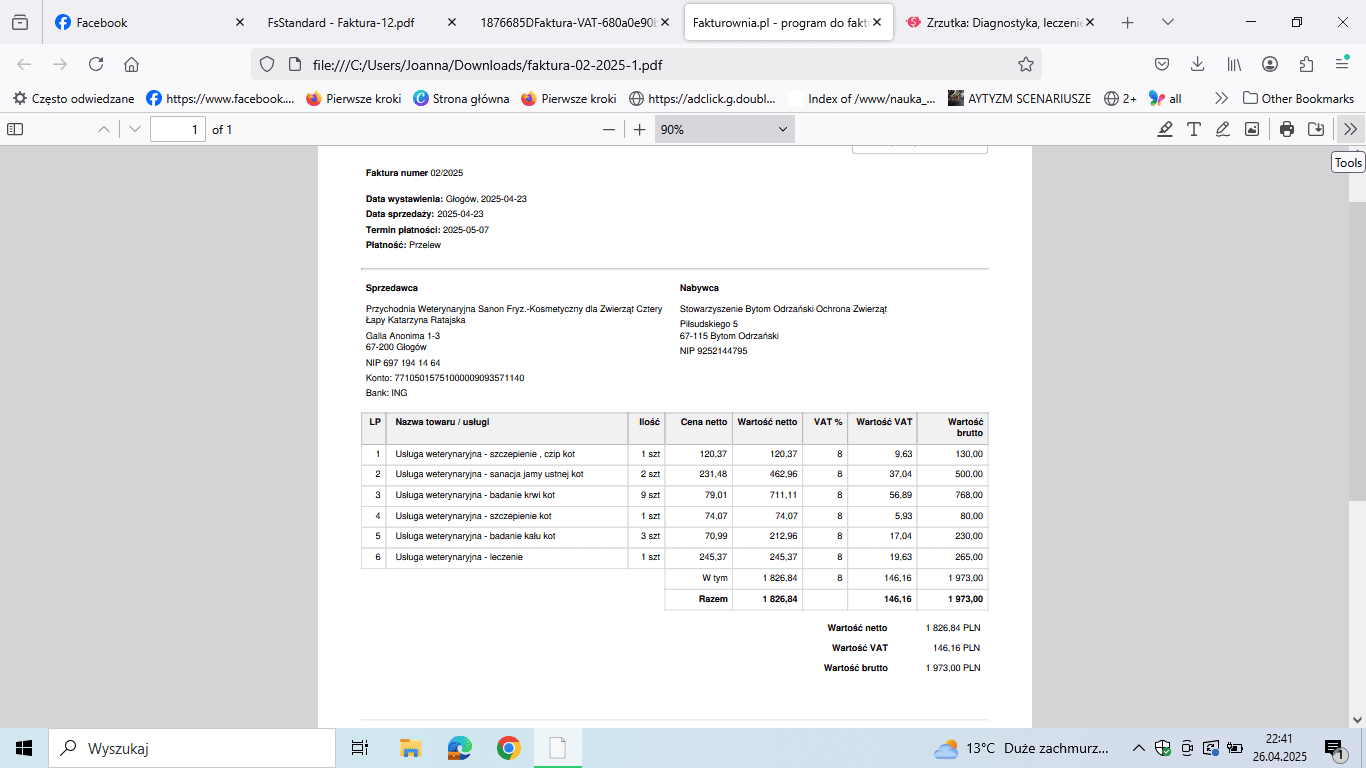Launch Google Chrome from taskbar
This screenshot has height=768, width=1366.
[x=508, y=748]
